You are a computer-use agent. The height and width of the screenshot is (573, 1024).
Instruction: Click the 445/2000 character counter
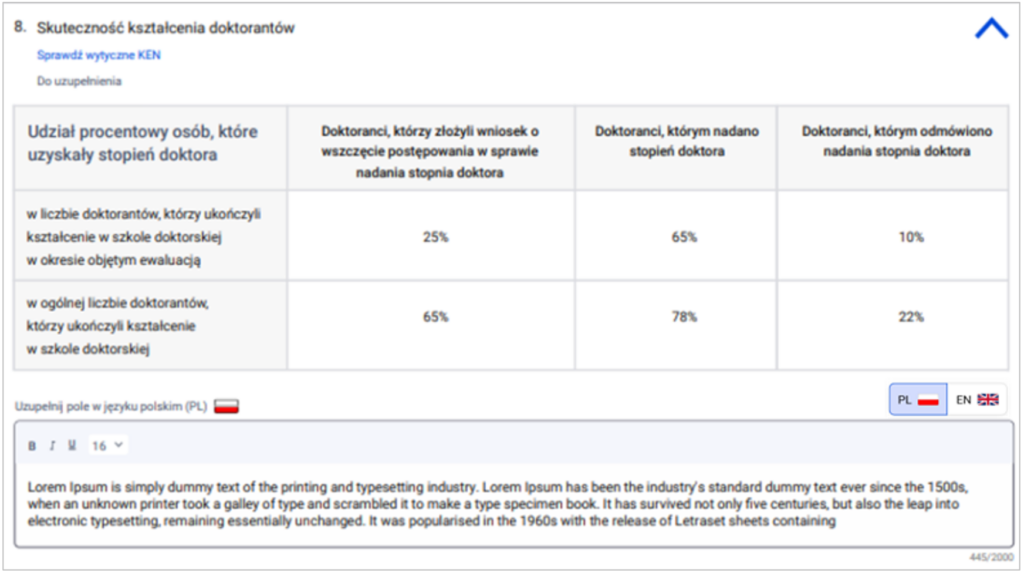991,557
